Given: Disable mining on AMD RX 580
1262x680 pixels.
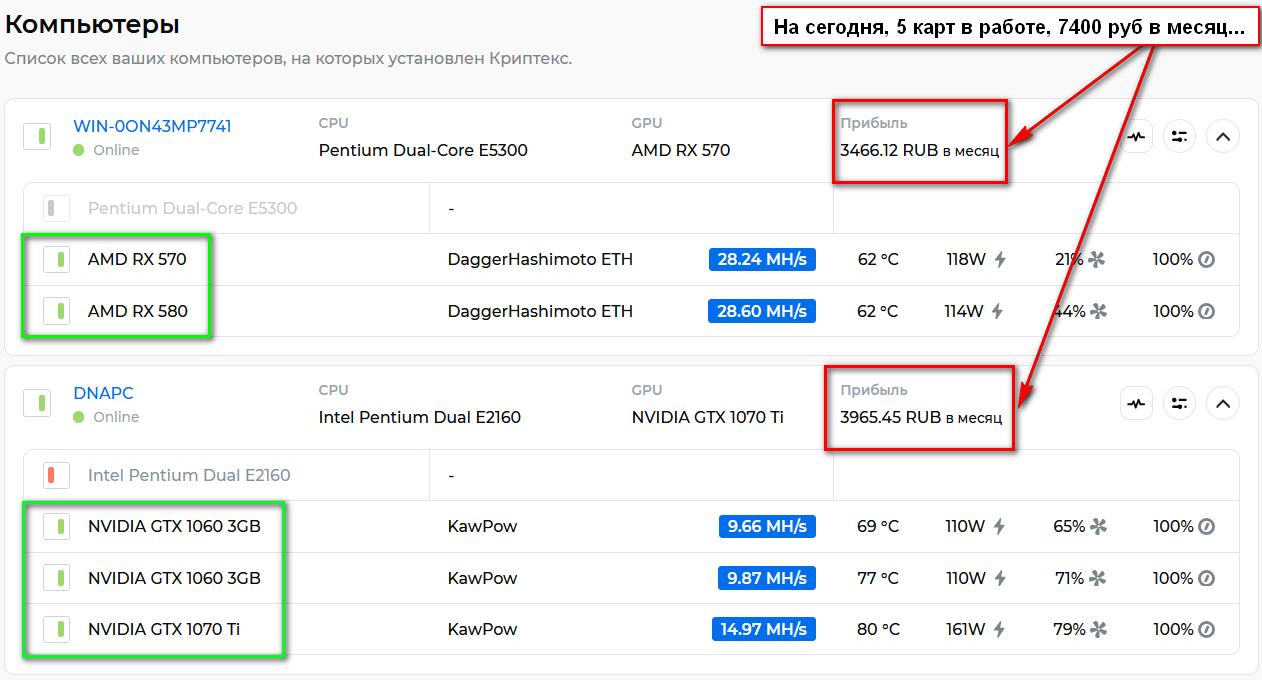Looking at the screenshot, I should coord(57,311).
